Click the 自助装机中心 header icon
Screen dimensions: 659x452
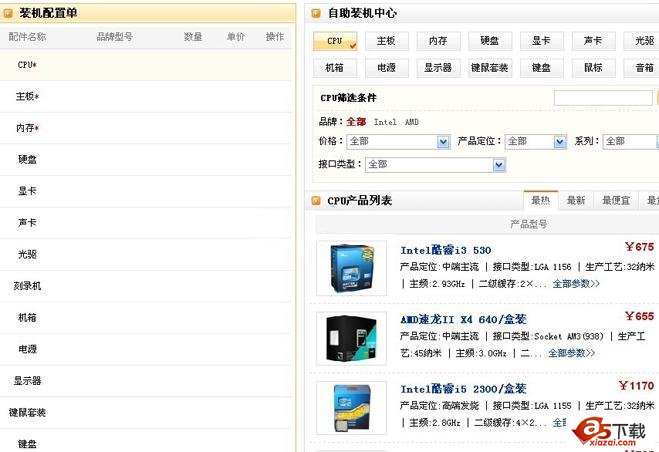(316, 13)
